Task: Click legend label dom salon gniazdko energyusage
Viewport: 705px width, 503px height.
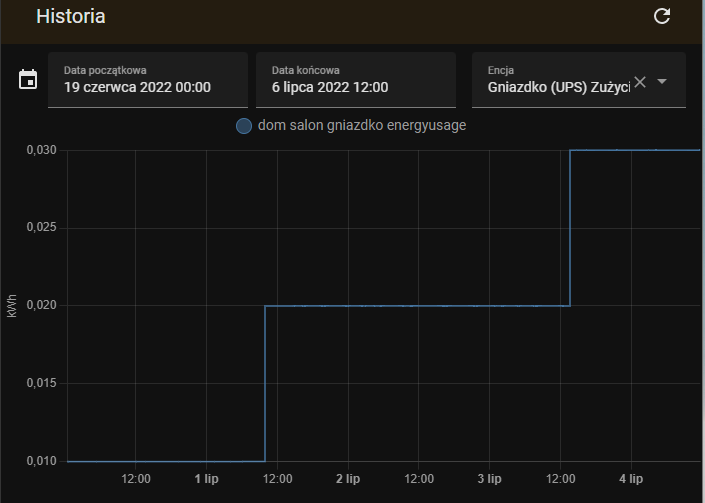Action: pos(362,125)
